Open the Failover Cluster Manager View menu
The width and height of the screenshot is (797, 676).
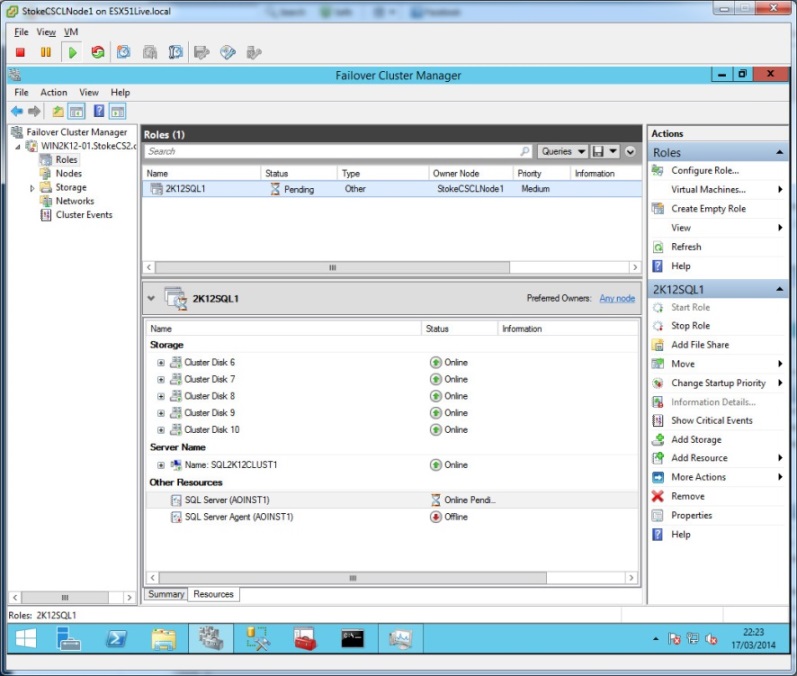(x=89, y=92)
